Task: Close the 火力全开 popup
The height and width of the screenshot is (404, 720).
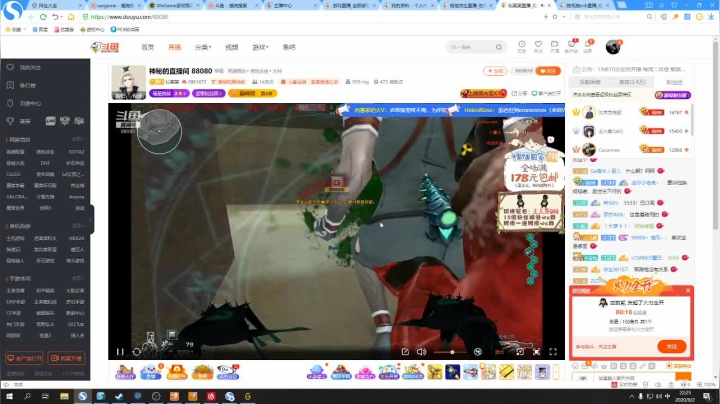Action: point(688,290)
